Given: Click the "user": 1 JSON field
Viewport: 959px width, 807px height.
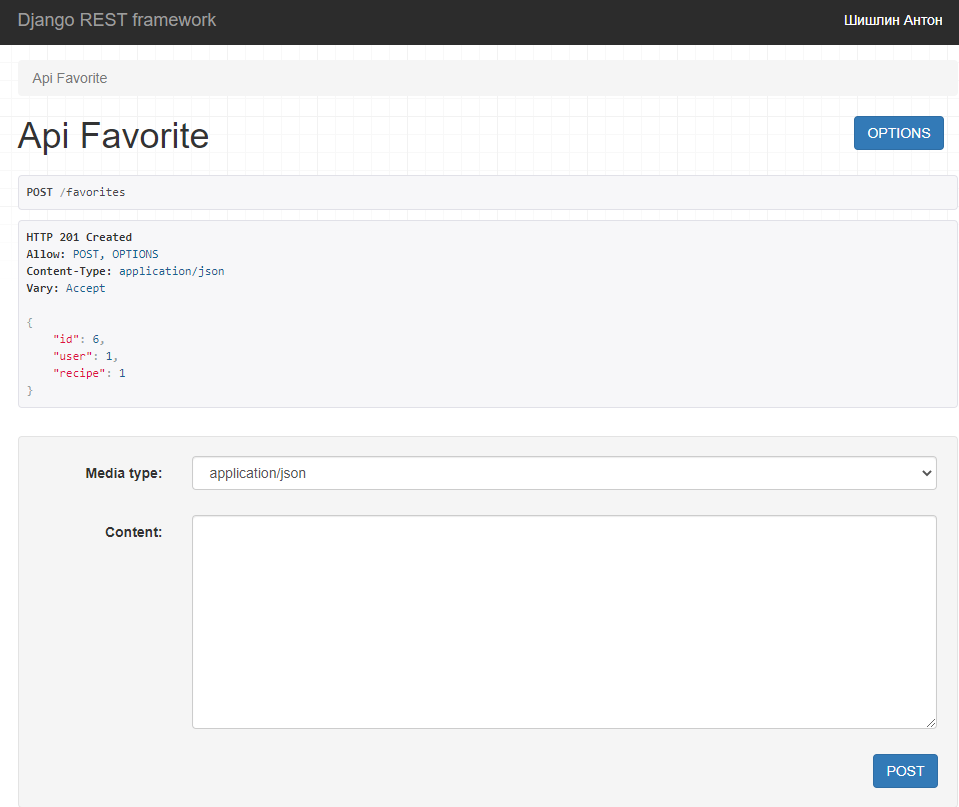Looking at the screenshot, I should [85, 356].
